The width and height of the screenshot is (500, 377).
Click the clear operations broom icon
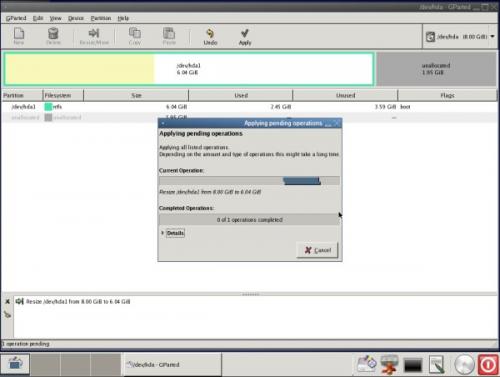tap(7, 314)
